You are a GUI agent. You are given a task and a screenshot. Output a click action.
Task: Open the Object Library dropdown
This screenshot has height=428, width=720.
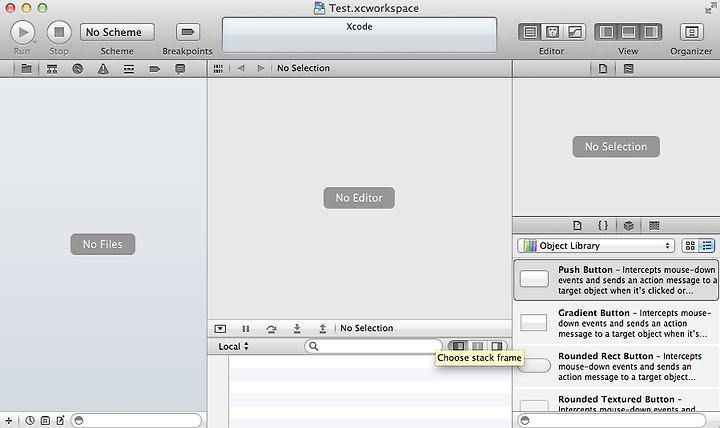point(596,246)
